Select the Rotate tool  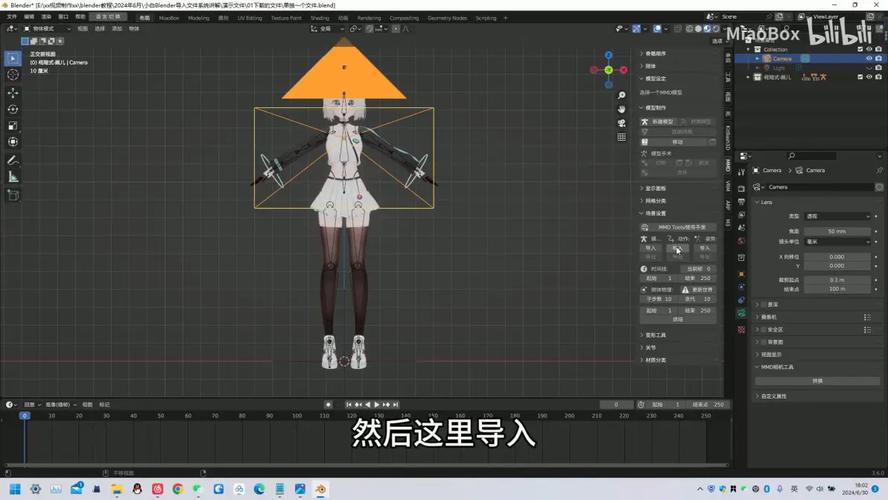(x=13, y=109)
